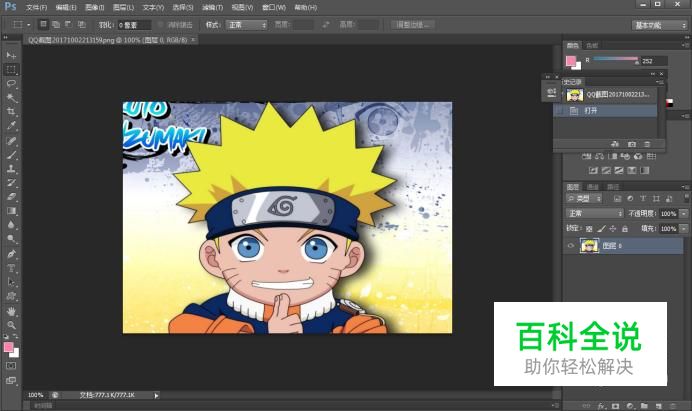Screen dimensions: 692x411
Task: Select the Gradient tool
Action: [x=11, y=211]
